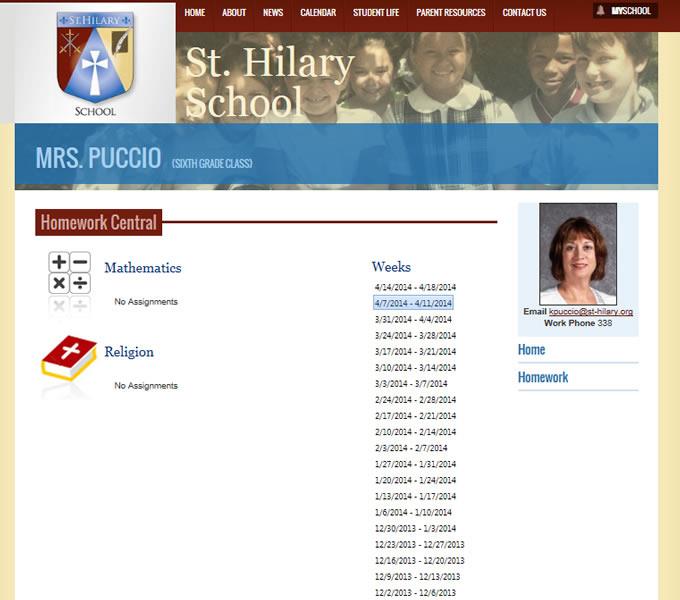Select week 1/27/2014 - 1/31/2014
This screenshot has width=680, height=600.
click(415, 464)
